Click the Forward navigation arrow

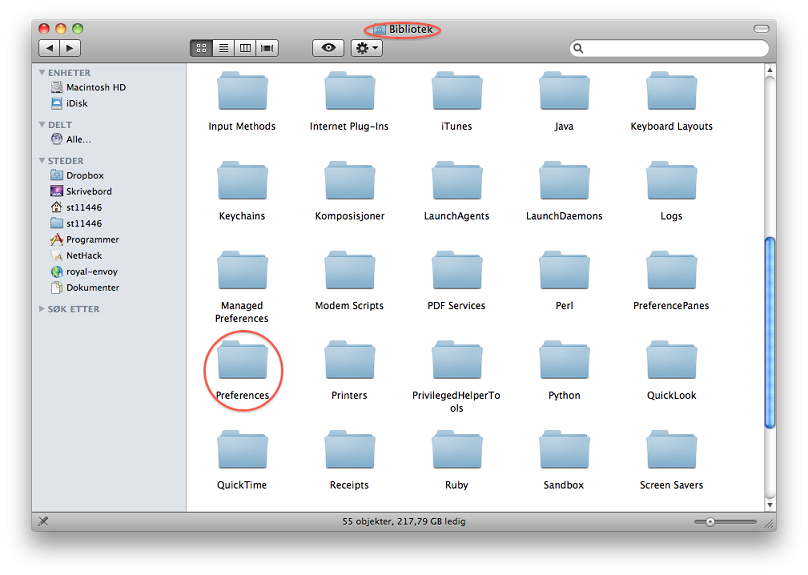pyautogui.click(x=70, y=48)
